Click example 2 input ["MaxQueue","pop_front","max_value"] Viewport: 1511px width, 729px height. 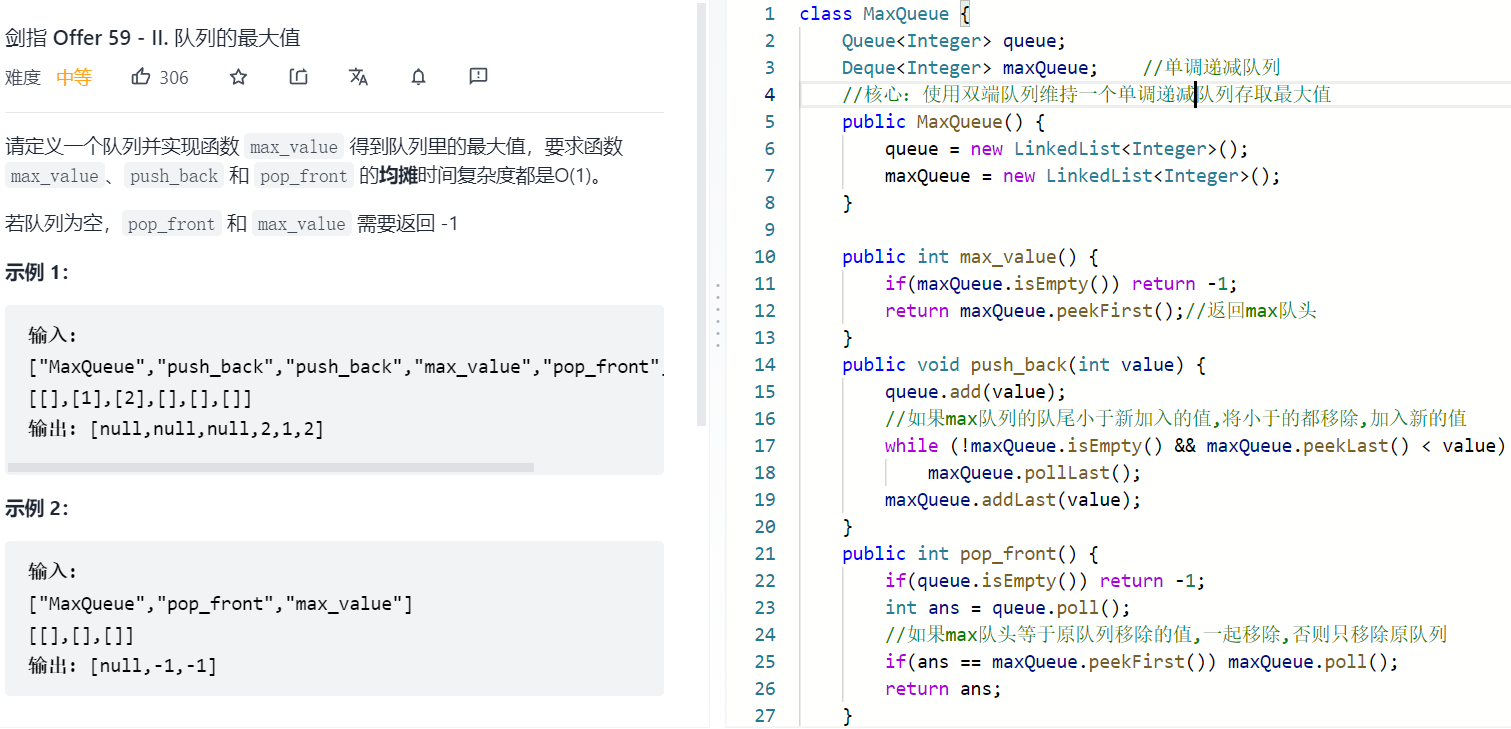[221, 604]
